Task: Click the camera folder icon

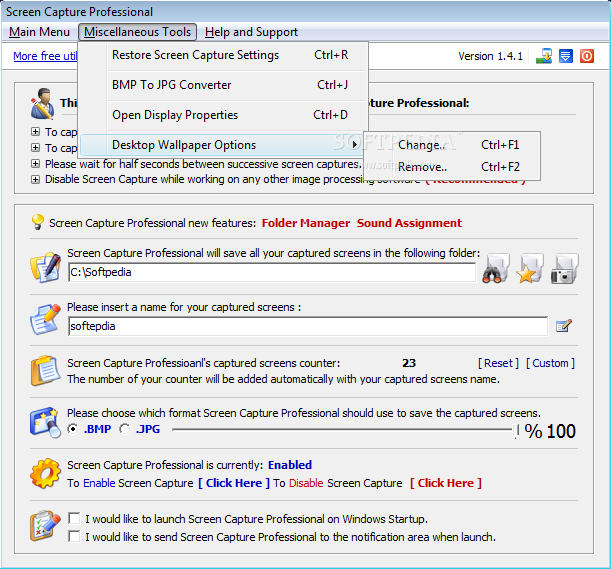Action: click(564, 269)
